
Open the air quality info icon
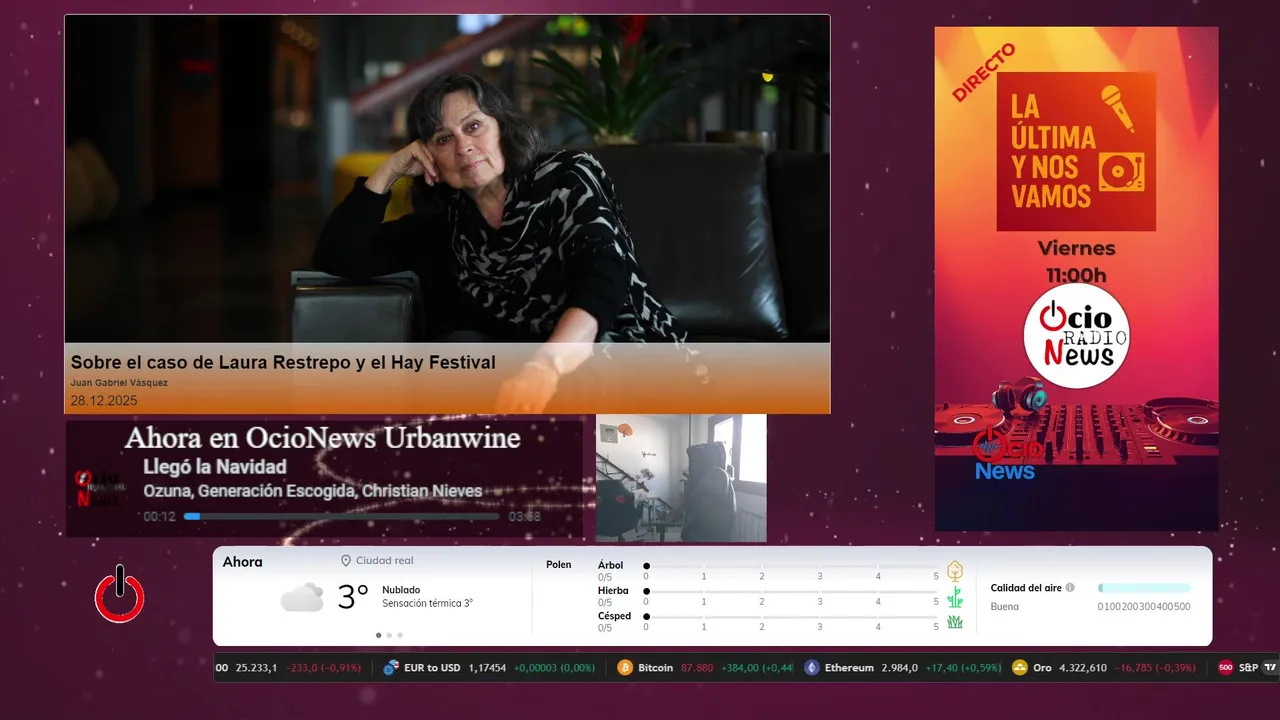coord(1070,588)
